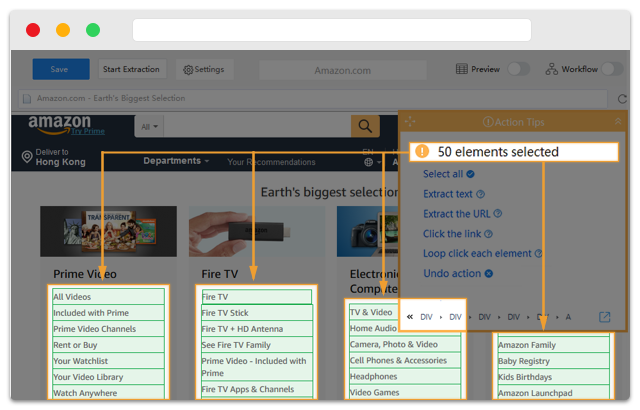
Task: Click the orange exclamation warning icon
Action: [x=422, y=151]
